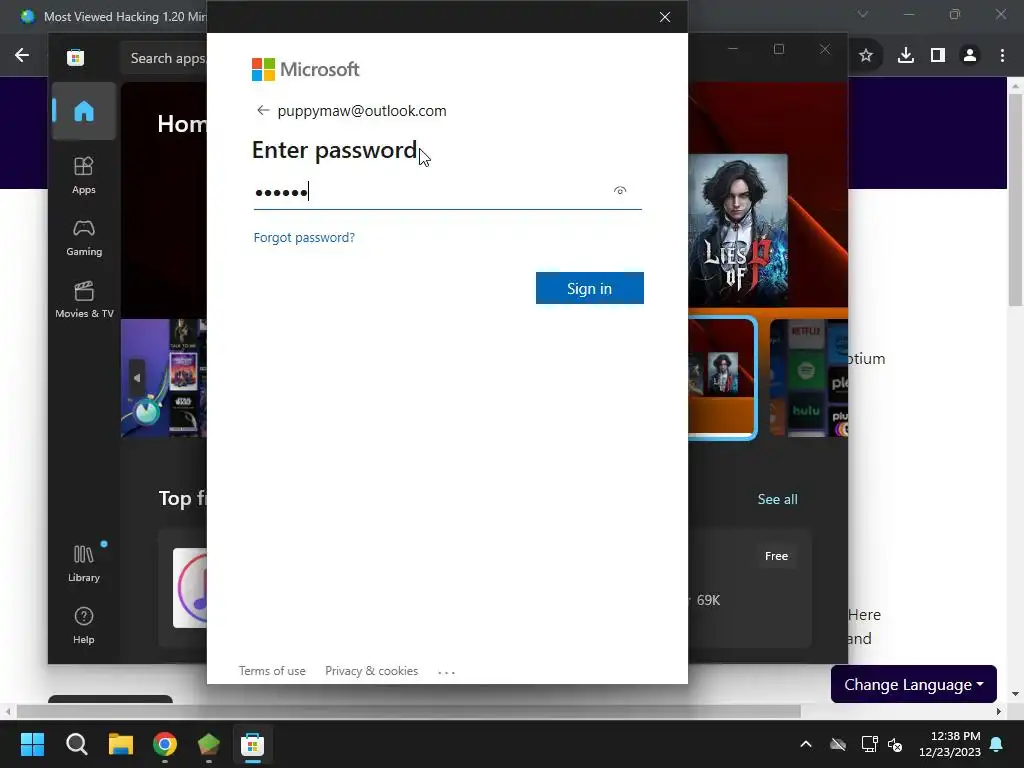
Task: Open Terms of use link
Action: click(x=272, y=671)
